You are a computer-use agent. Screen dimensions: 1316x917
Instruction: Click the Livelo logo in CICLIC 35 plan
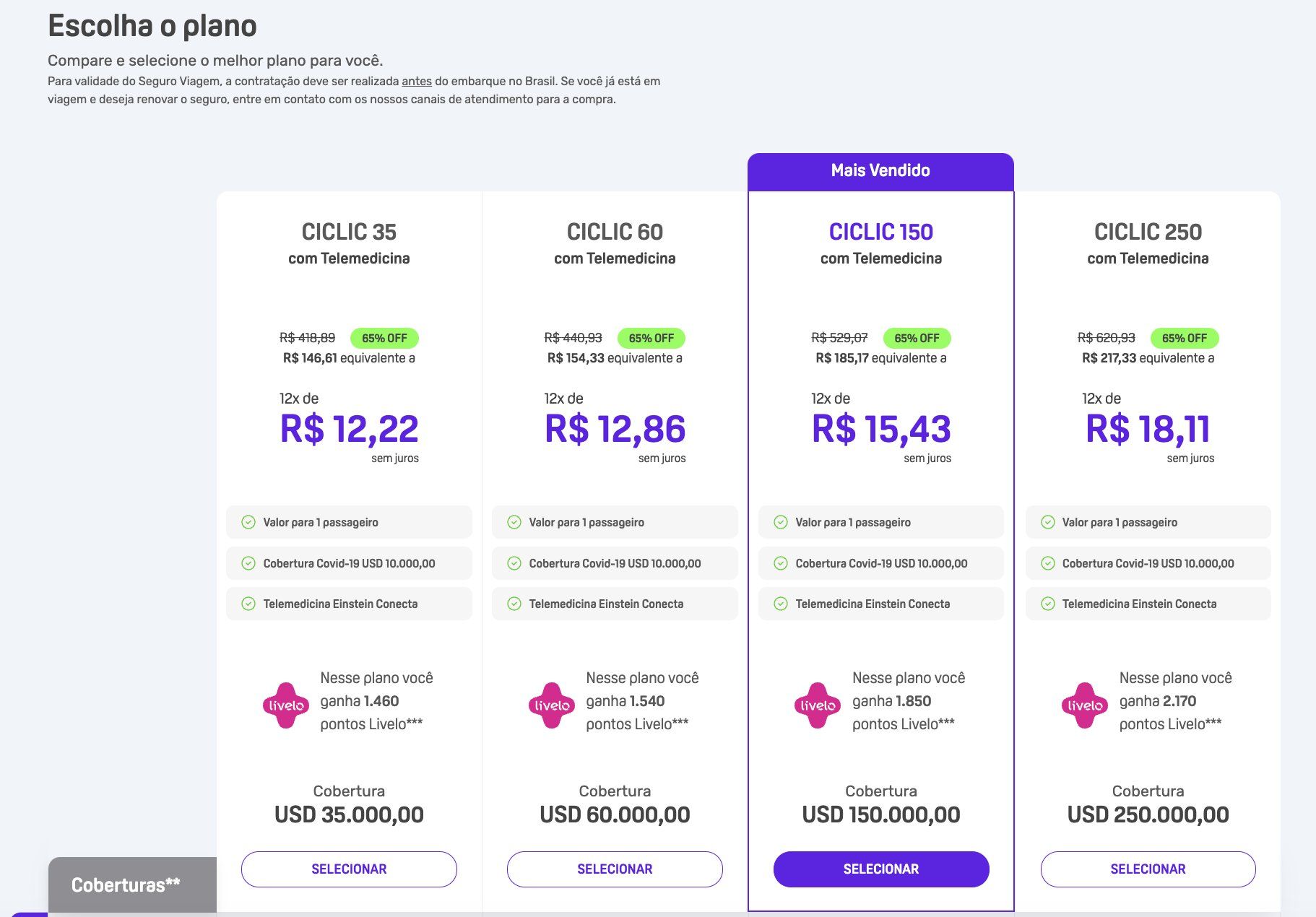pyautogui.click(x=286, y=705)
